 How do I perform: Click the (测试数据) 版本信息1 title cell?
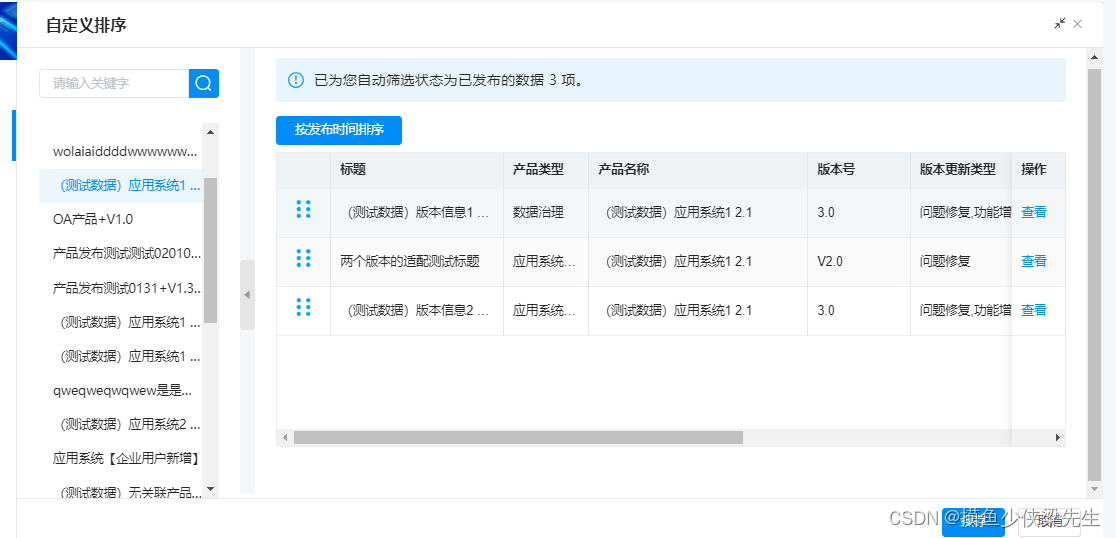coord(417,212)
